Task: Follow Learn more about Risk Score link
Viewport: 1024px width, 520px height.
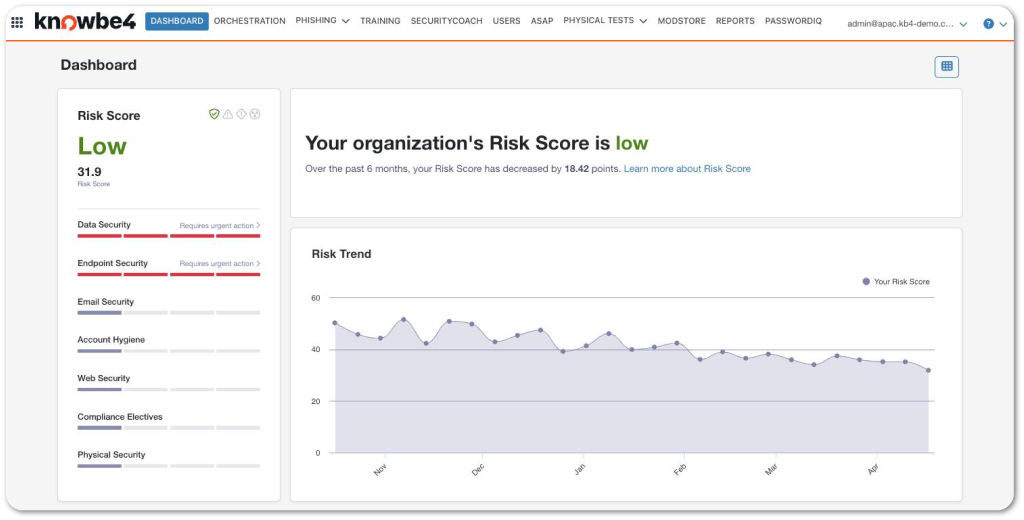Action: 687,169
